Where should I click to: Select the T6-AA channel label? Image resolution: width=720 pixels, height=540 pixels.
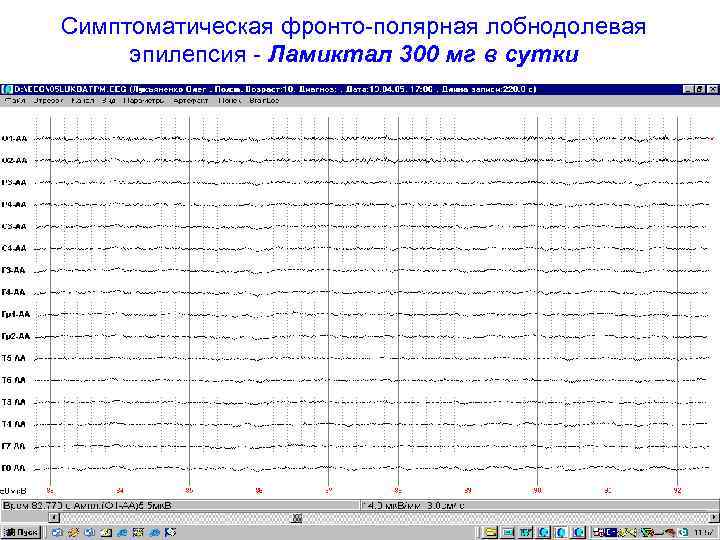[13, 380]
